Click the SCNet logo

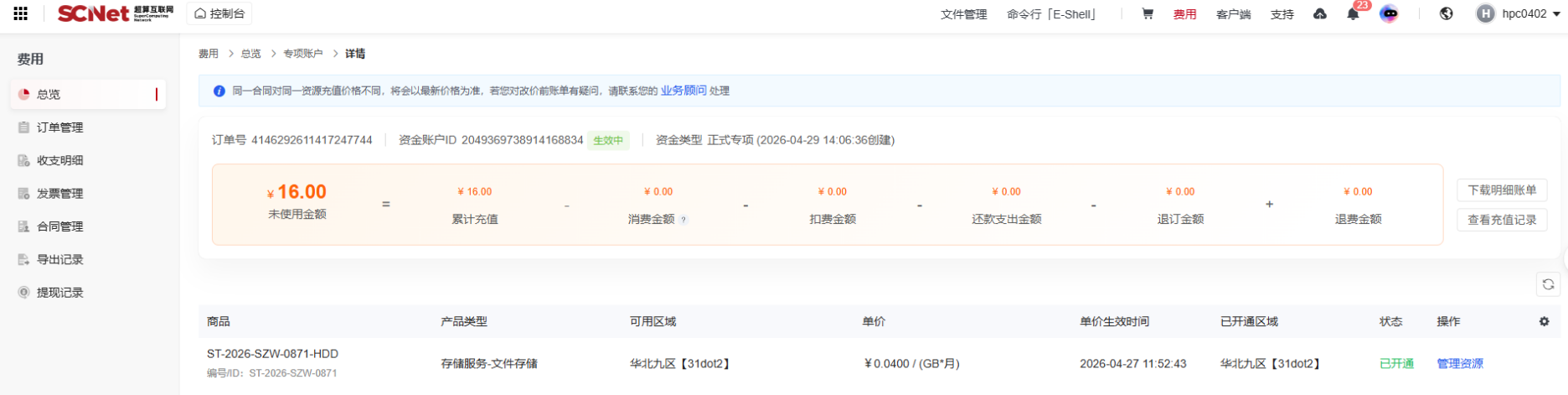pos(116,13)
